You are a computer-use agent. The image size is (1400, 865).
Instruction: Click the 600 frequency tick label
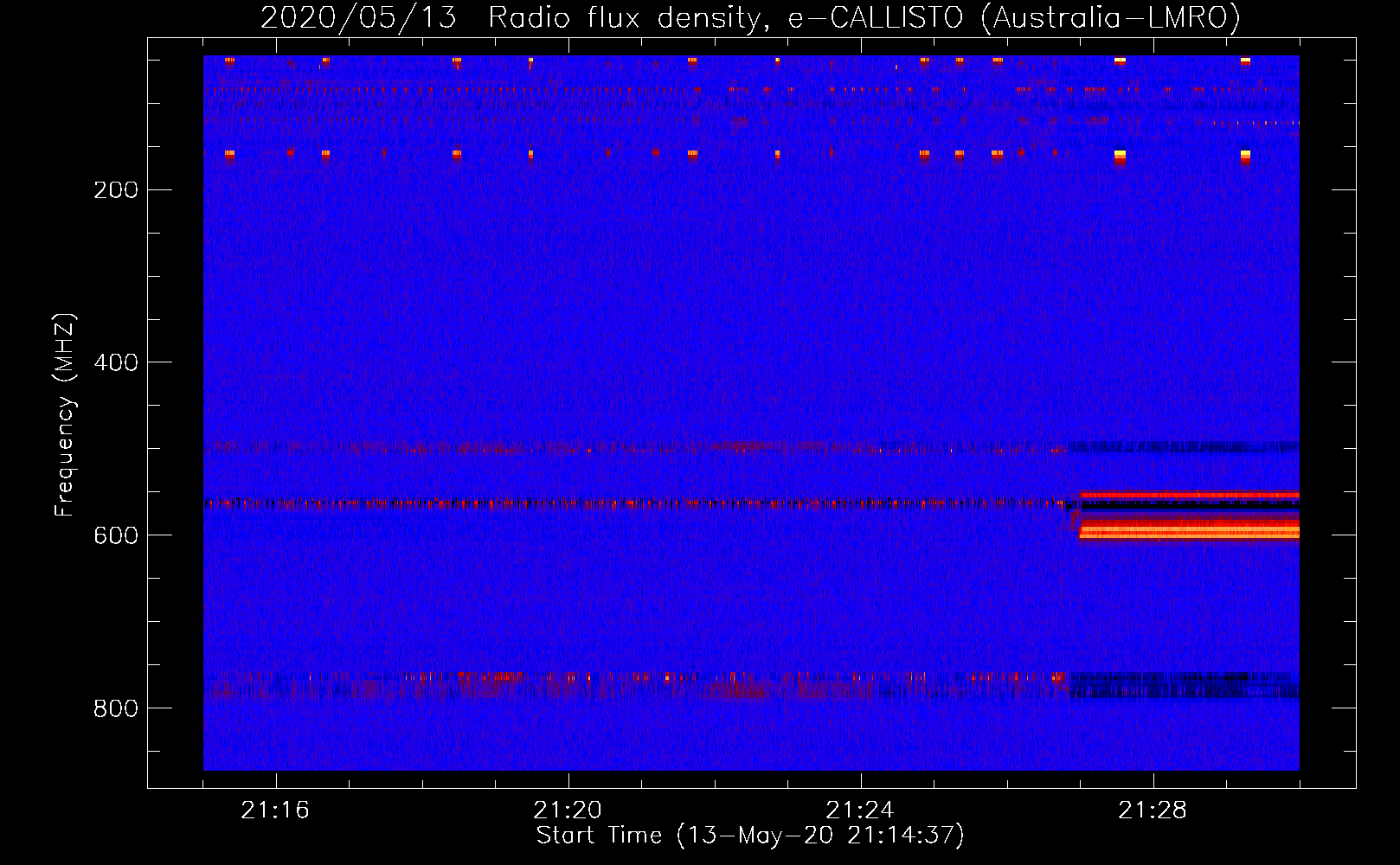coord(116,535)
